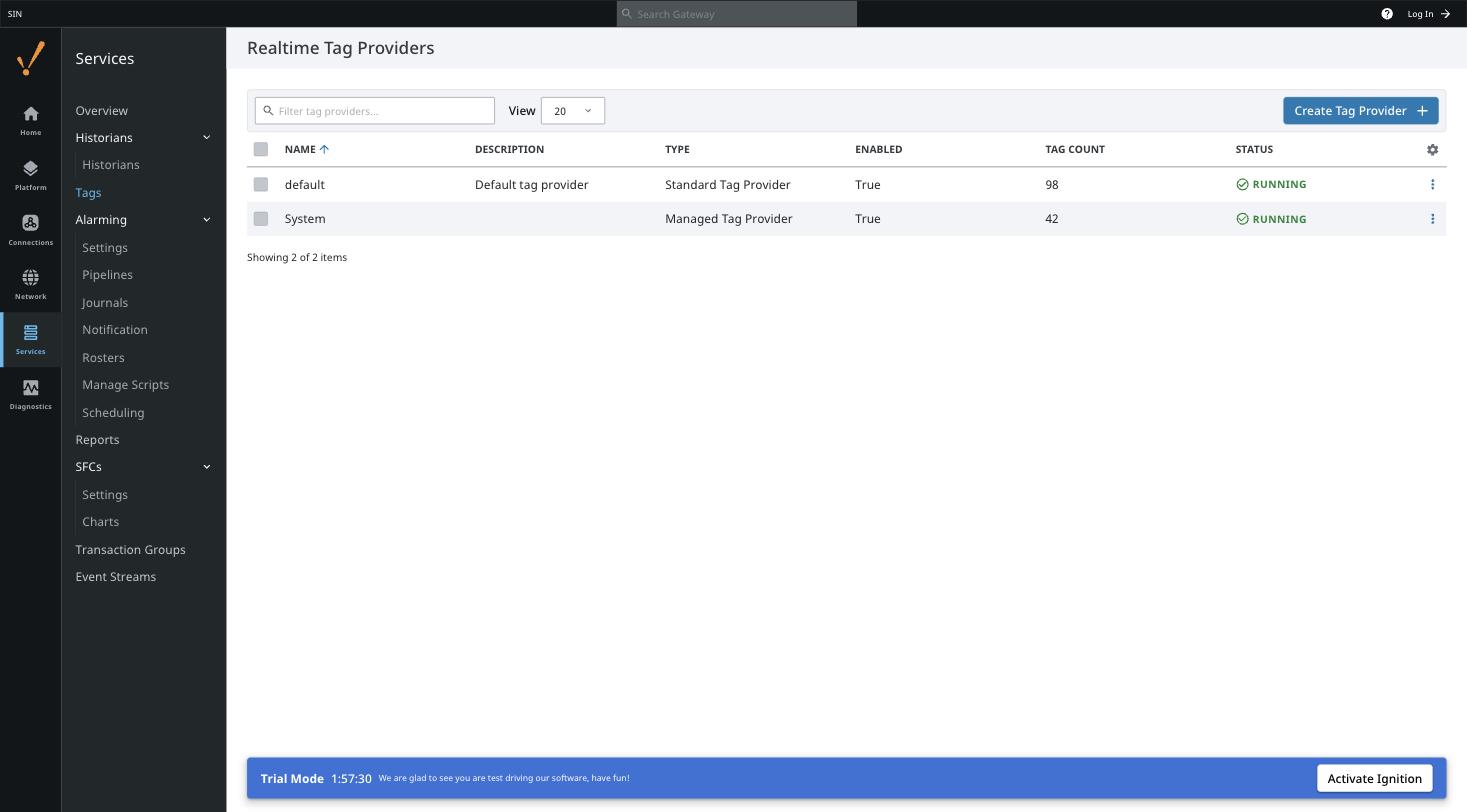Open the Reports page

pos(97,440)
